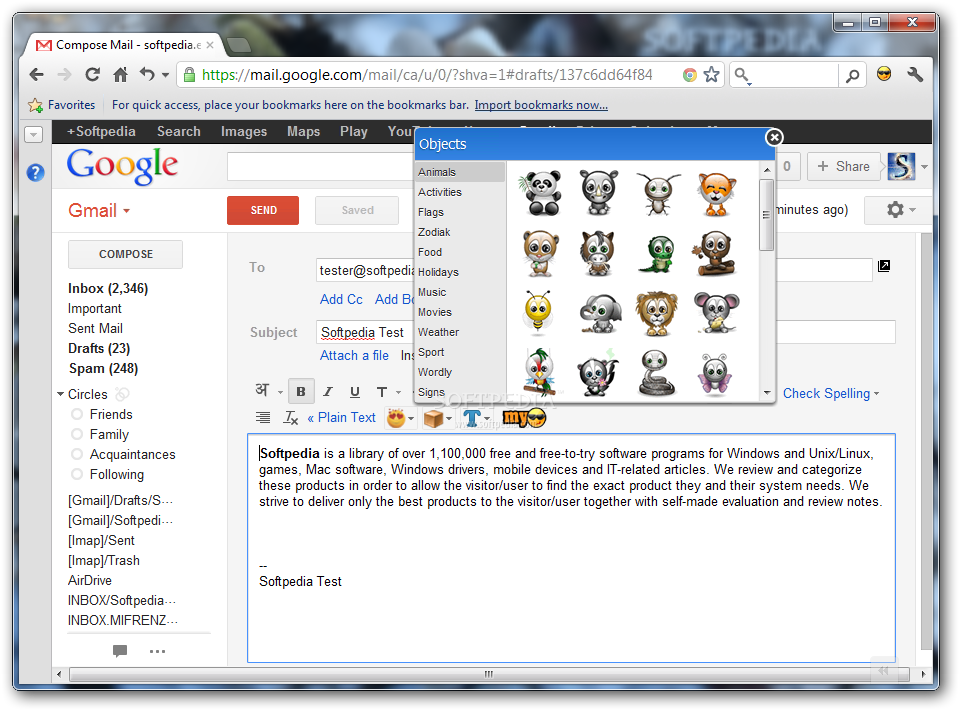Open the wrench settings menu
Screen dimensions: 960x711
(x=915, y=75)
